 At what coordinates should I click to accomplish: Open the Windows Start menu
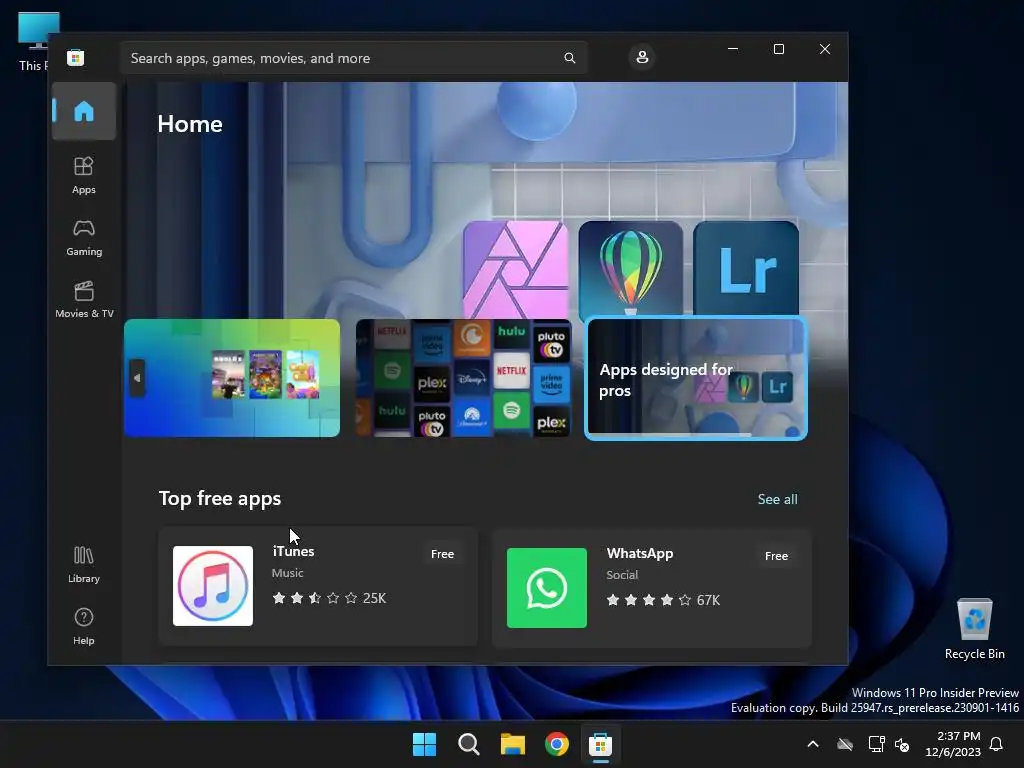point(424,744)
